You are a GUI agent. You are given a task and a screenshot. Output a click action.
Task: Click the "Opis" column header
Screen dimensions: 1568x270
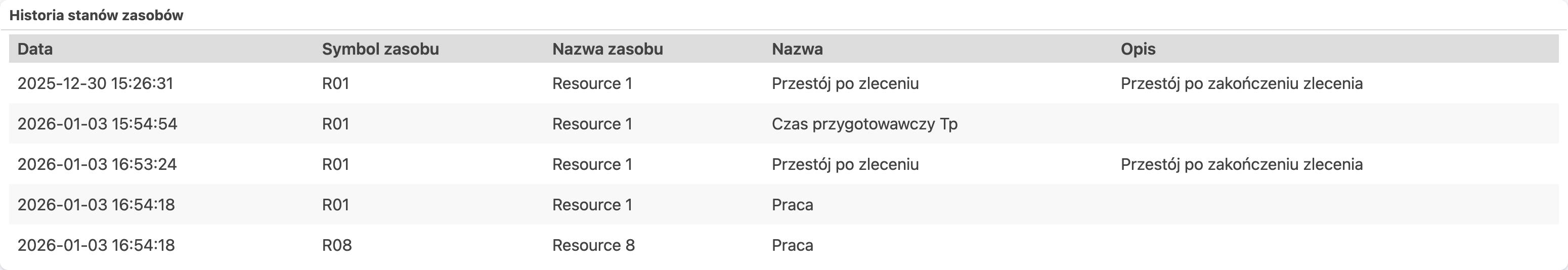1138,49
